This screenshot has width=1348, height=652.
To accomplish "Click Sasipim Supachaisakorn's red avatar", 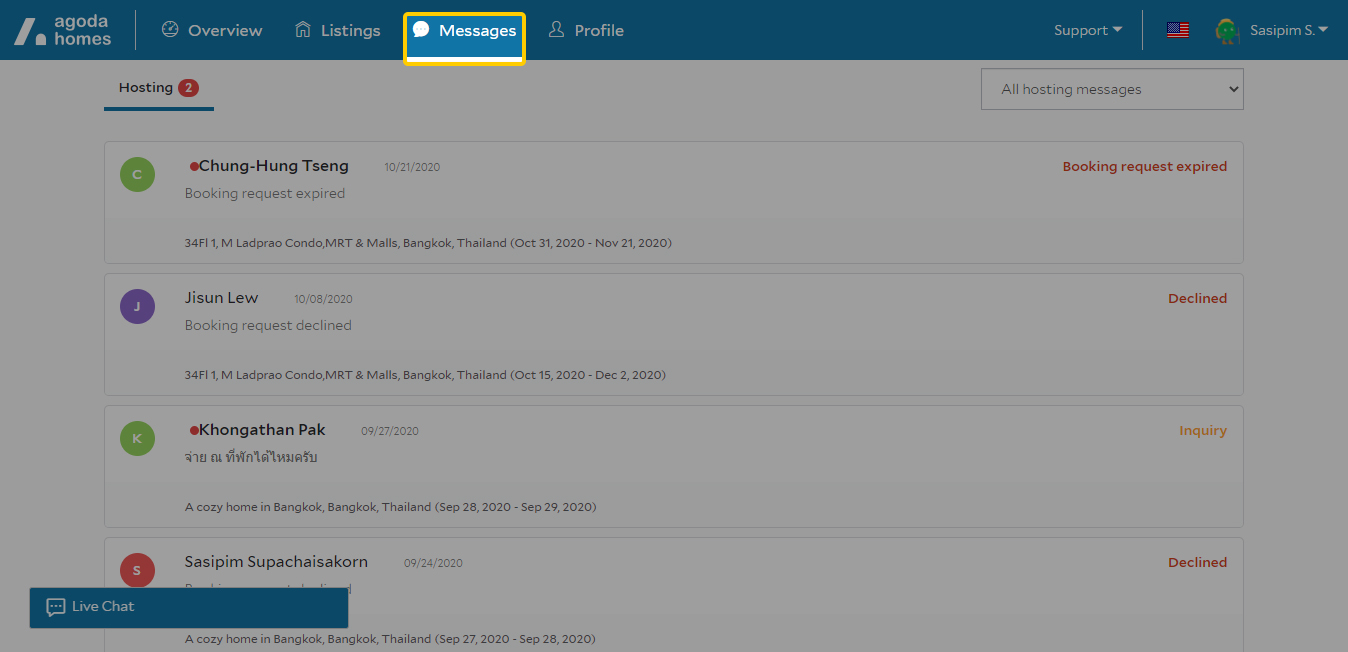I will coord(137,571).
